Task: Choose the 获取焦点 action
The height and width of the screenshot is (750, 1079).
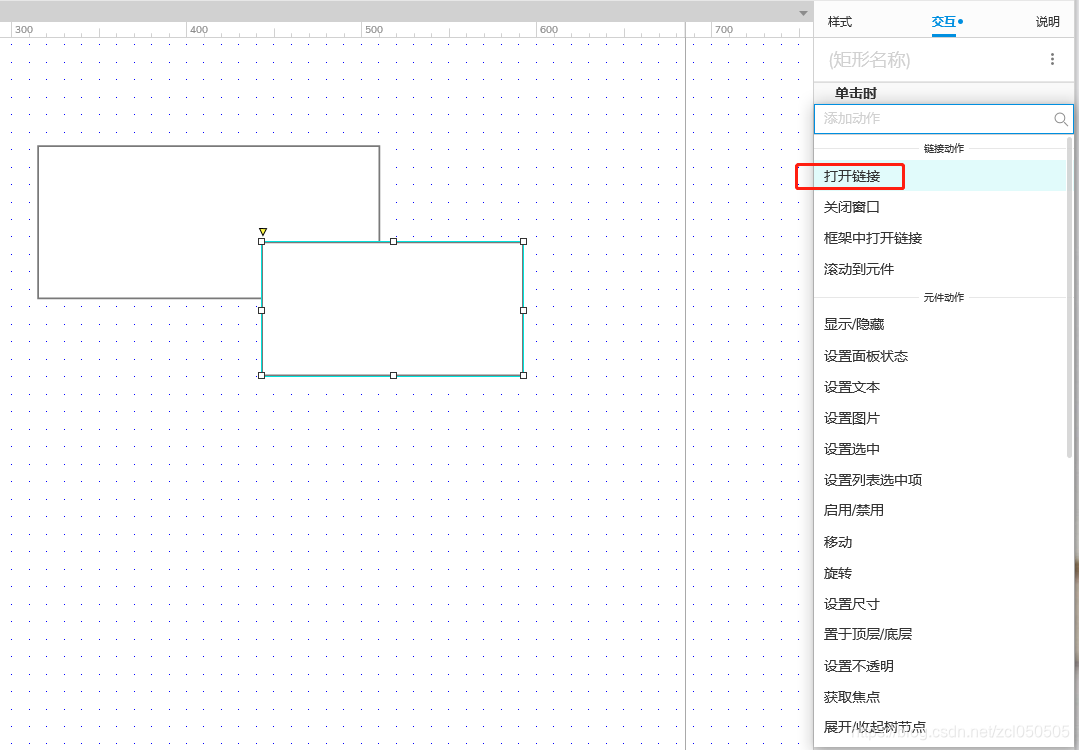Action: (x=852, y=696)
